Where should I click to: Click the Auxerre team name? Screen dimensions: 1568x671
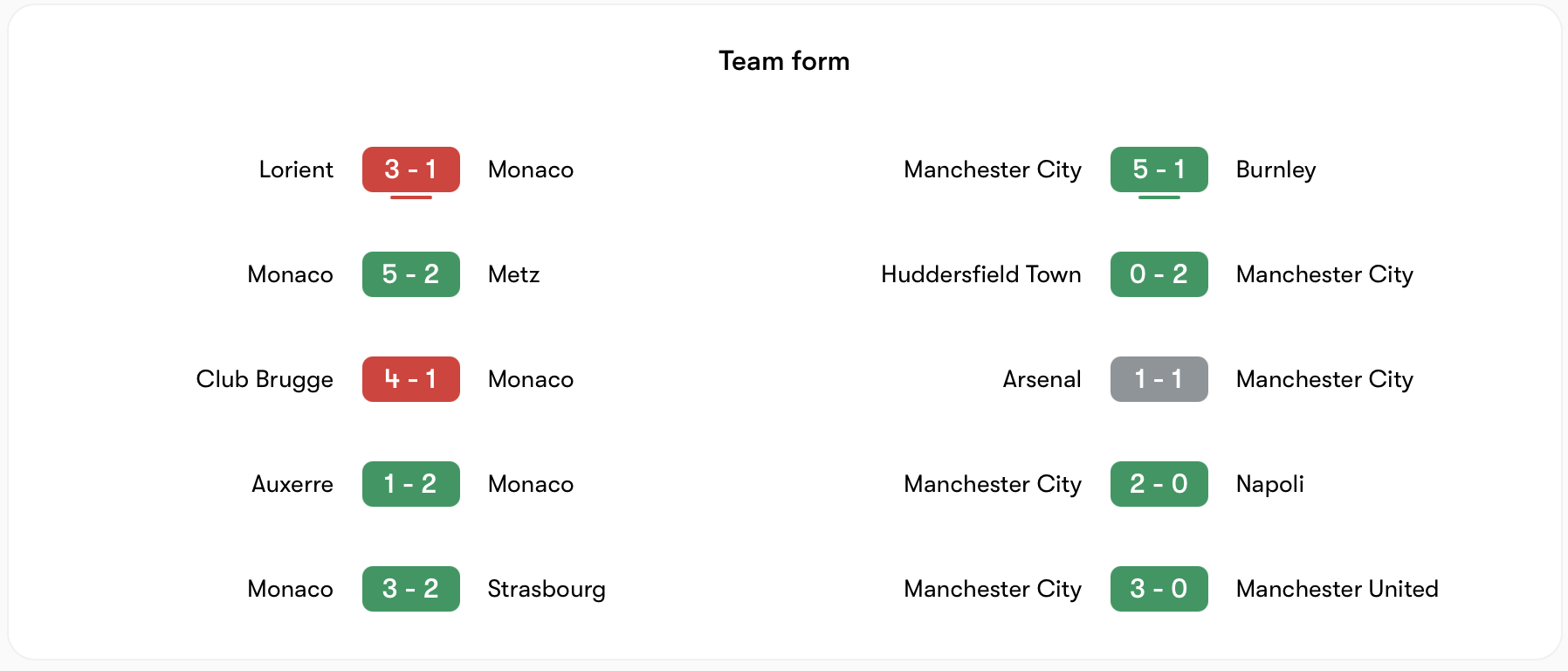(292, 484)
